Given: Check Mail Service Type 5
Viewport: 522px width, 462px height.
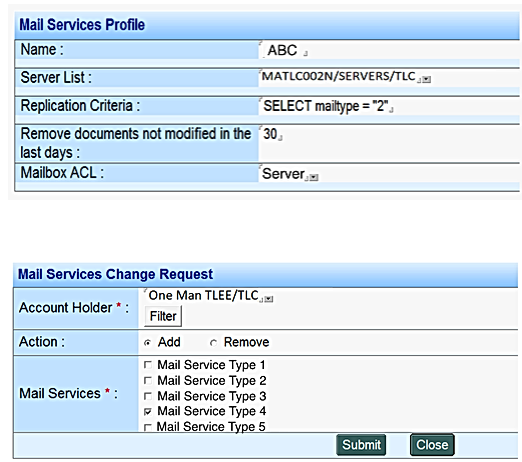Looking at the screenshot, I should [x=148, y=427].
